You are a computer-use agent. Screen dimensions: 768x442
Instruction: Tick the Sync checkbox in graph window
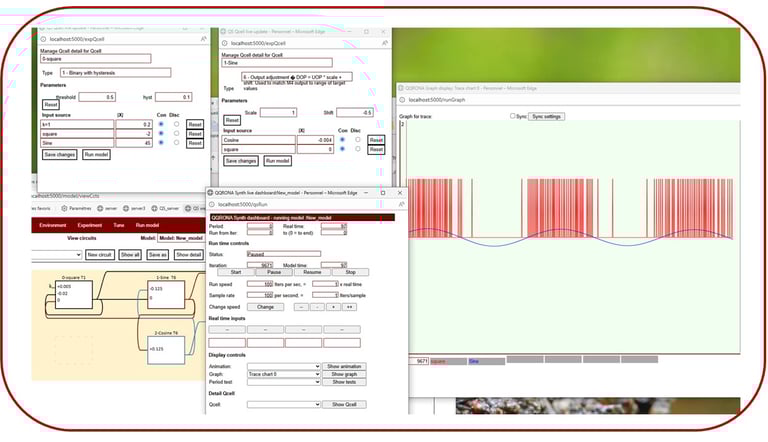[512, 116]
